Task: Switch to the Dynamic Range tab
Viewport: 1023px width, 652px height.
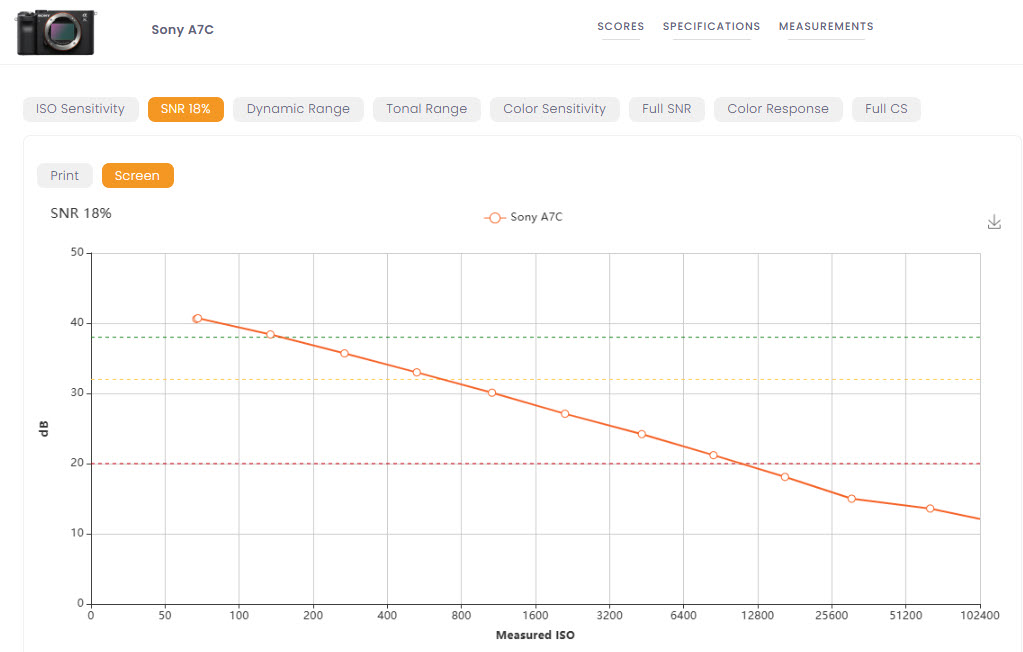Action: point(298,109)
